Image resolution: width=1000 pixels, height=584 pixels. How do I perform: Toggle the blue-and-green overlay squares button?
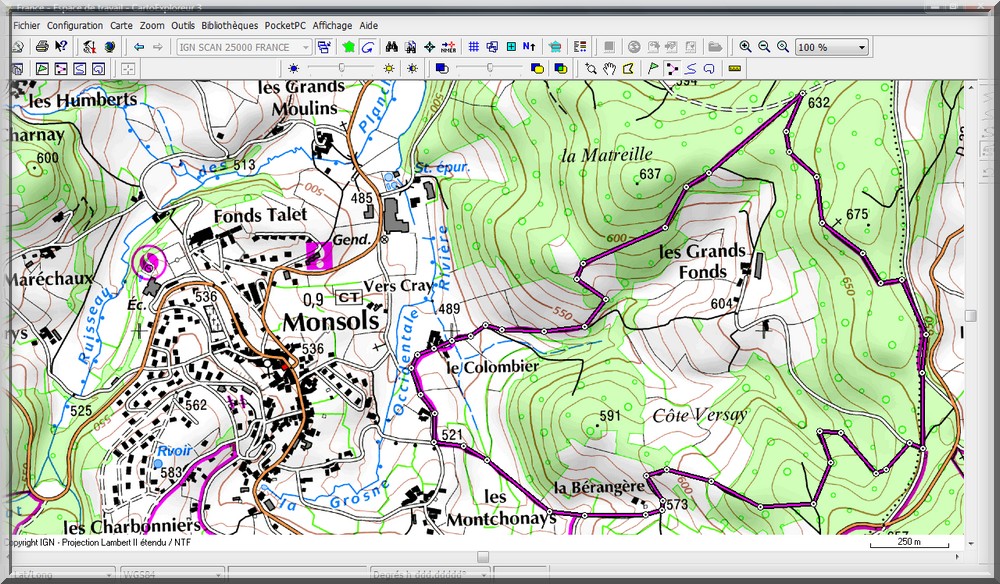[x=561, y=68]
